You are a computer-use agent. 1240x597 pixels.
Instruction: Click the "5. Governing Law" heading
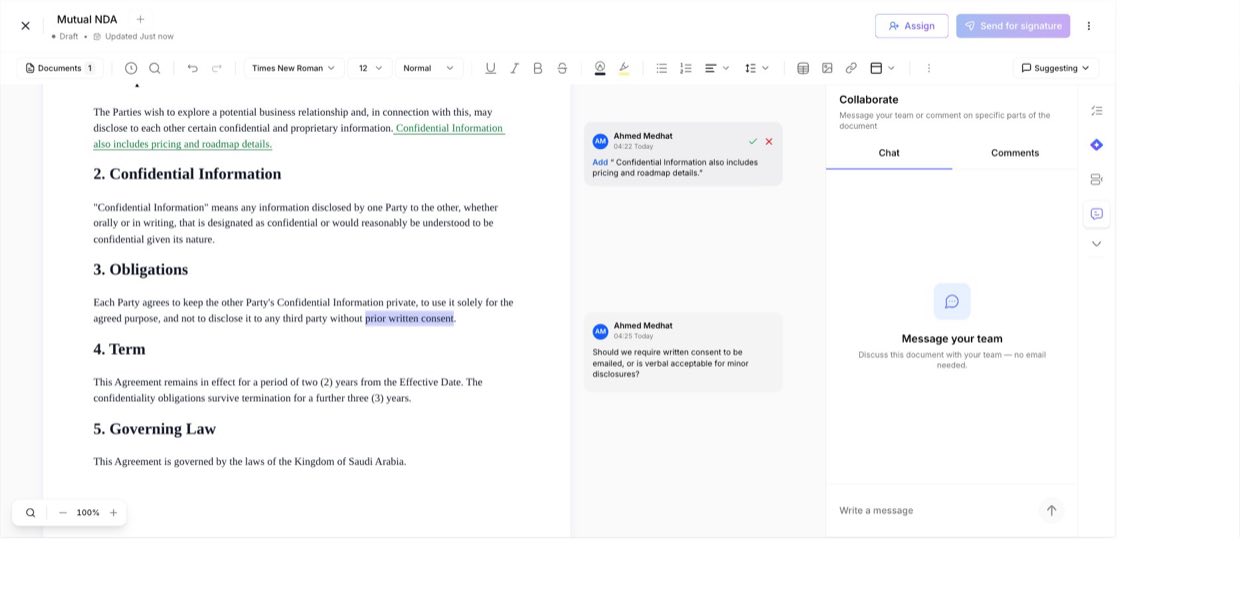[154, 429]
